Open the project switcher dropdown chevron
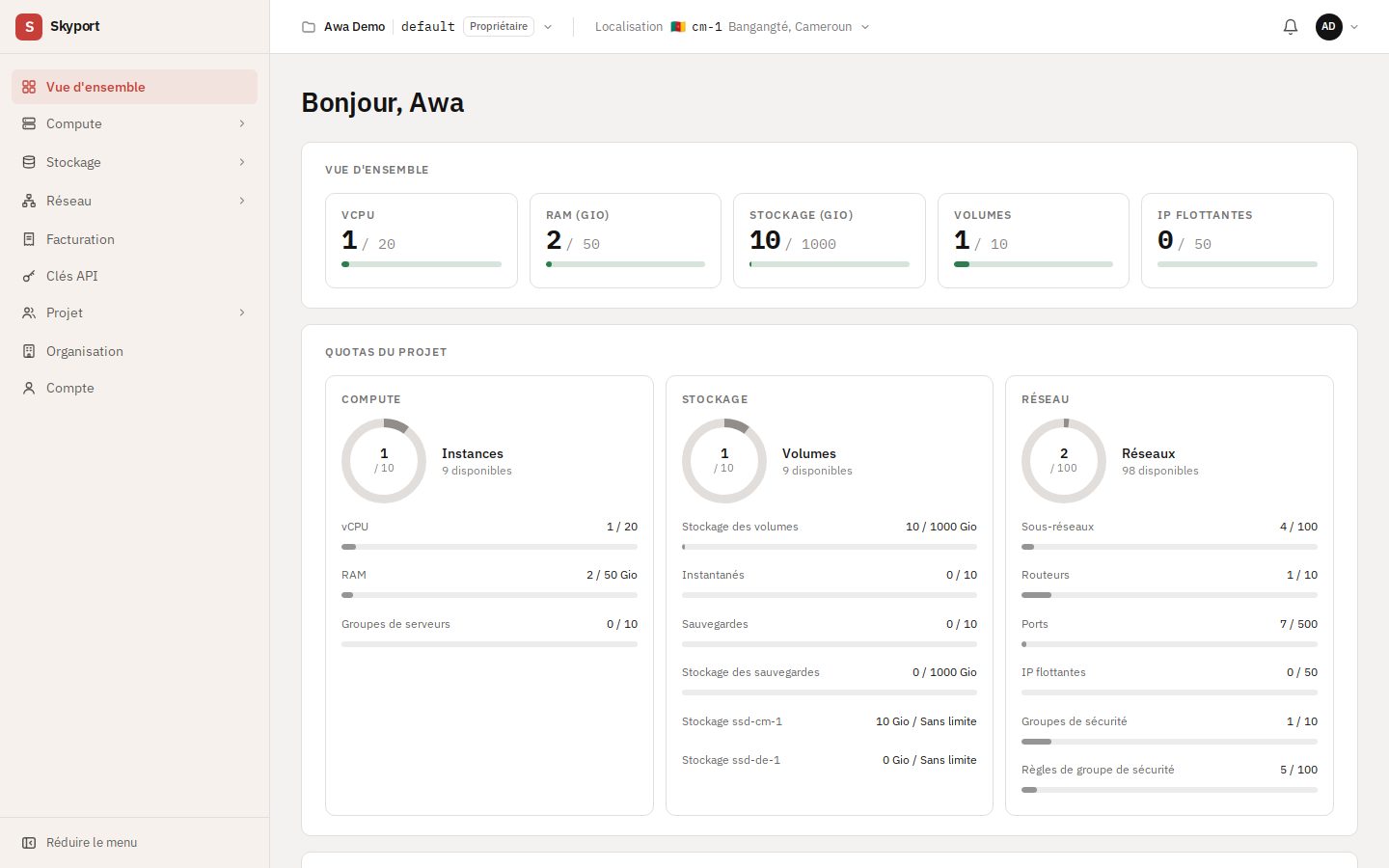This screenshot has height=868, width=1389. coord(548,27)
